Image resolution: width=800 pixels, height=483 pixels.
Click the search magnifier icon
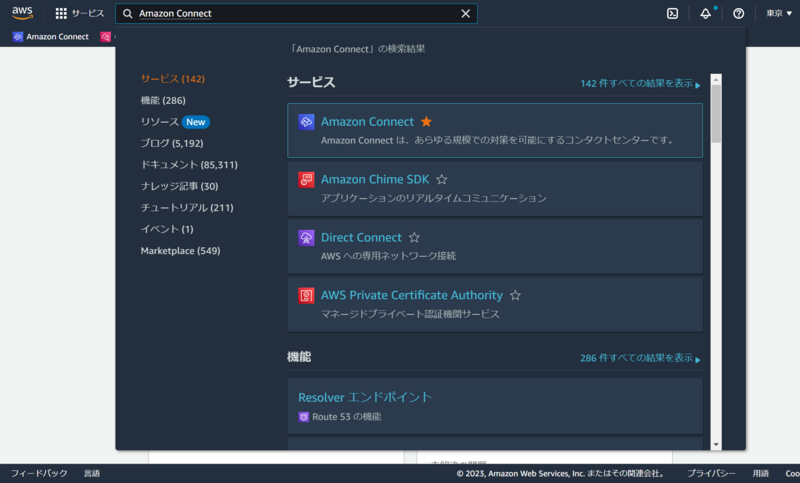click(128, 14)
